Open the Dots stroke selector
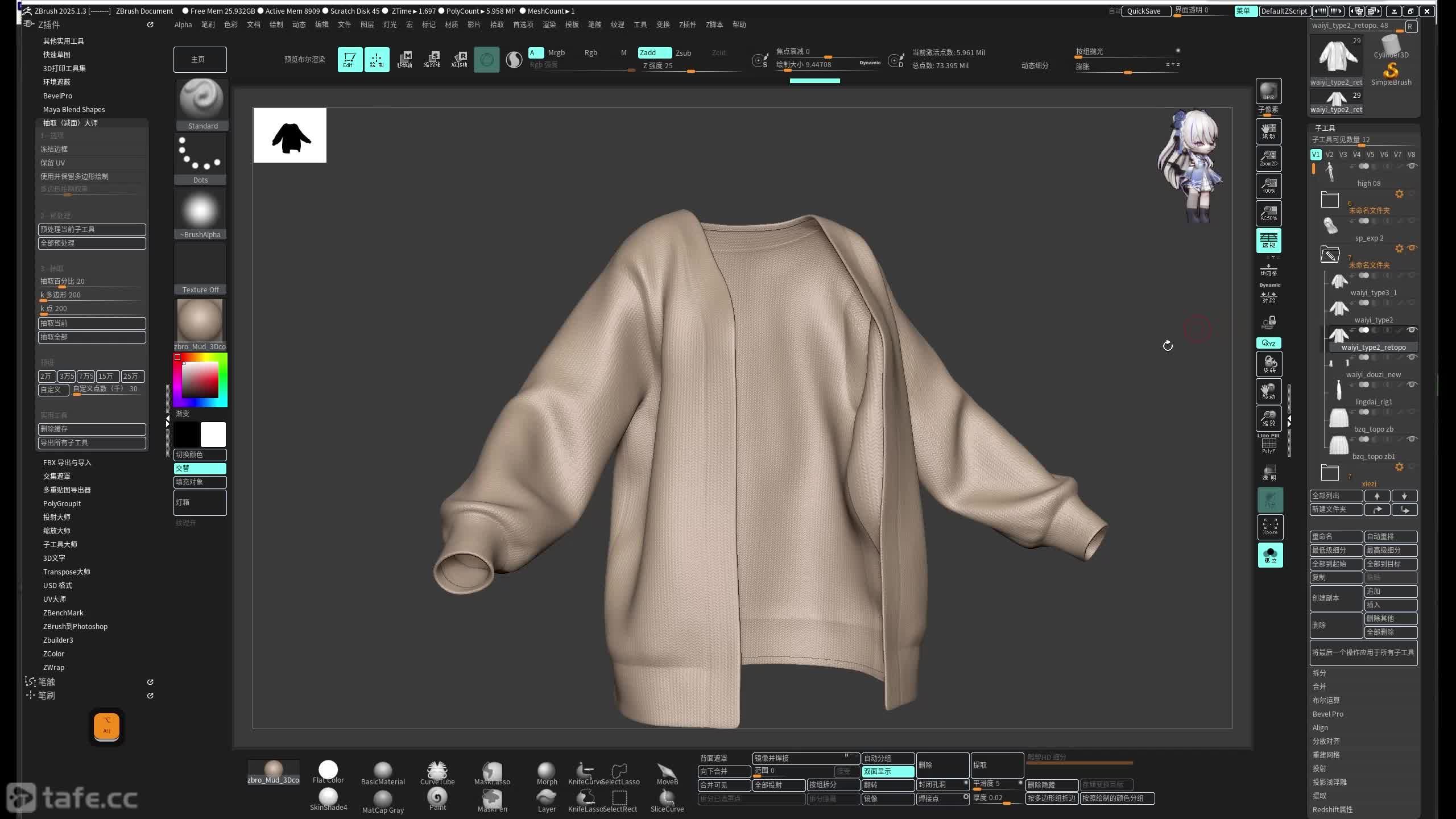This screenshot has height=819, width=1456. click(x=200, y=159)
